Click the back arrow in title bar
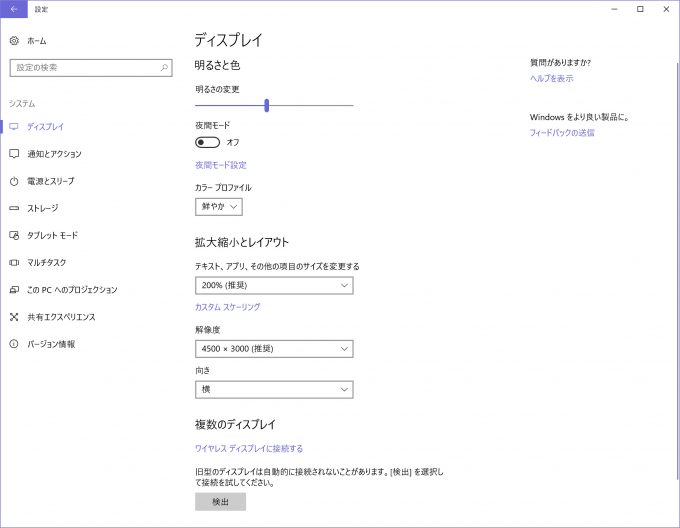Image resolution: width=680 pixels, height=528 pixels. tap(14, 9)
